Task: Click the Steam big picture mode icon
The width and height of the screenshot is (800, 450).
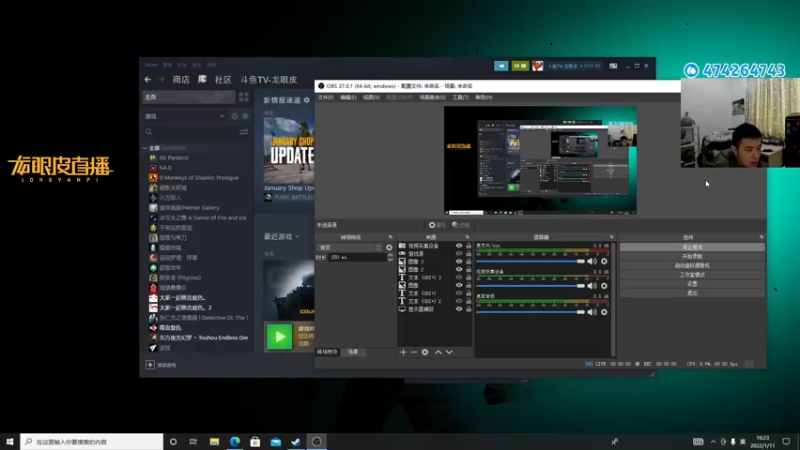Action: [613, 66]
